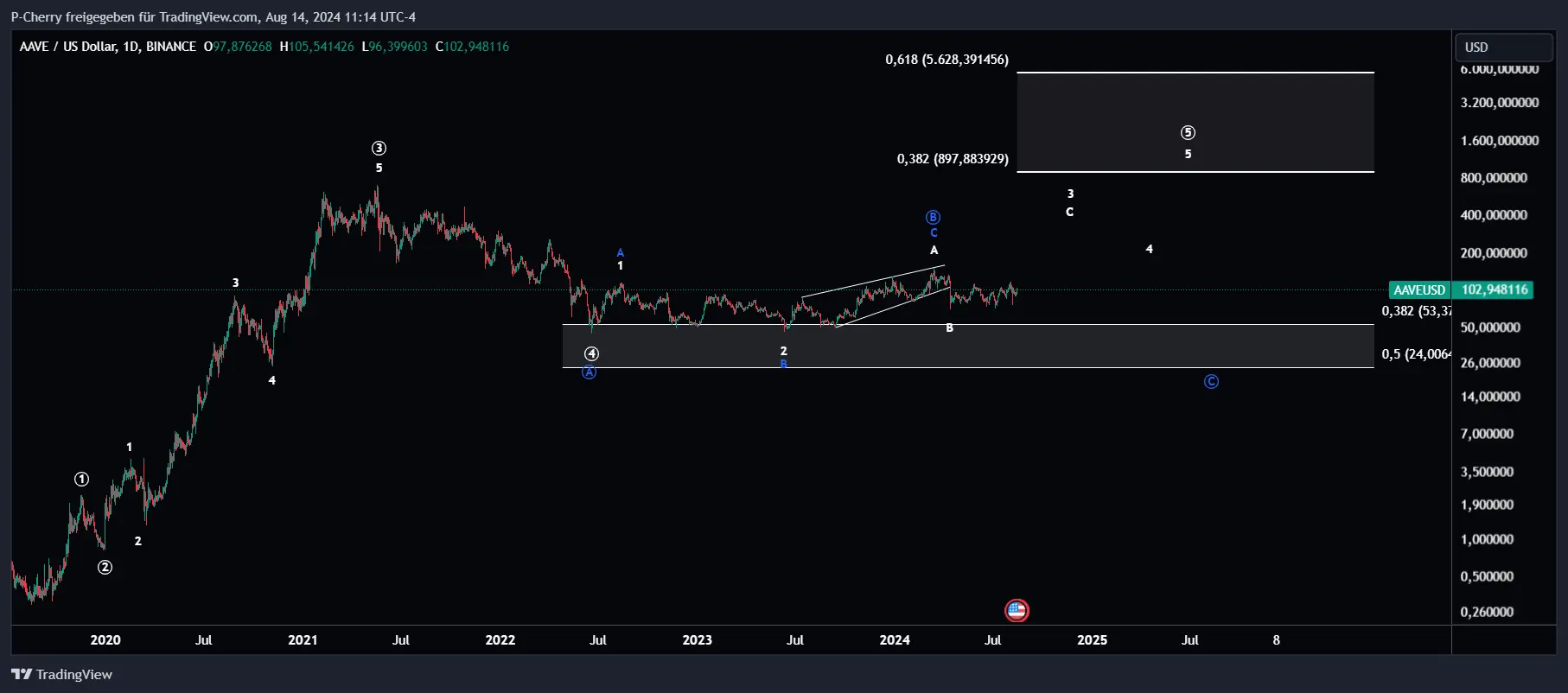Image resolution: width=1568 pixels, height=693 pixels.
Task: Open the USD currency selector
Action: [1503, 47]
